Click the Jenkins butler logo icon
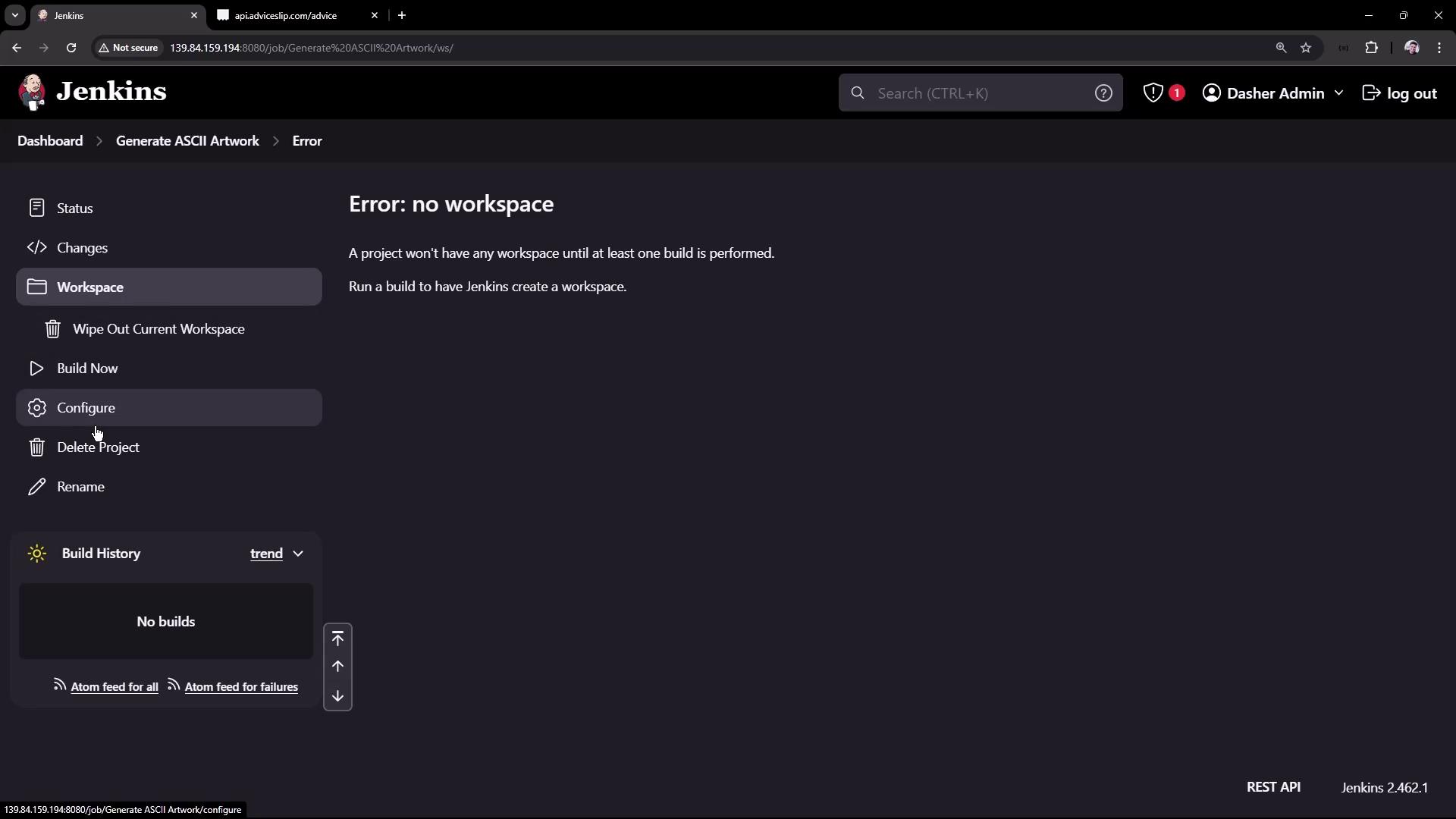The height and width of the screenshot is (819, 1456). (32, 93)
